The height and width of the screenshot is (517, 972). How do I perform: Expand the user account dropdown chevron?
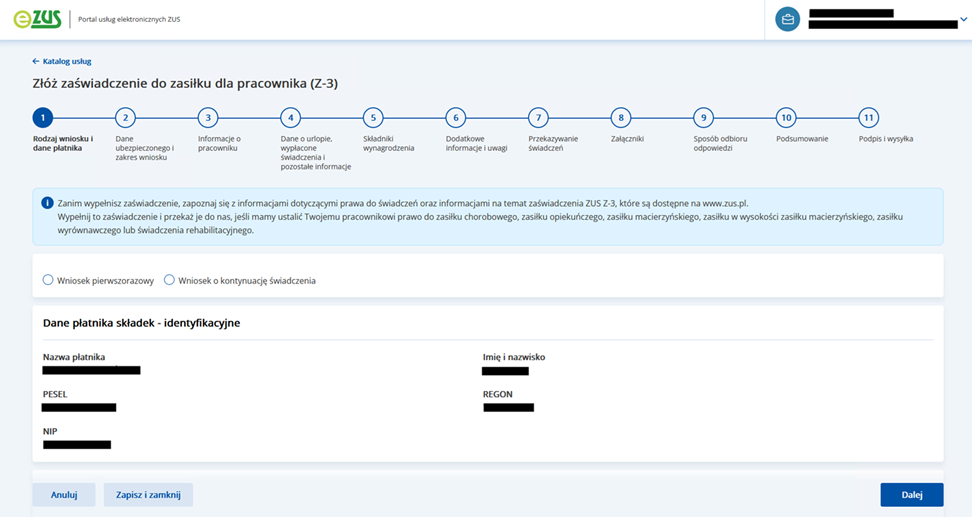963,19
